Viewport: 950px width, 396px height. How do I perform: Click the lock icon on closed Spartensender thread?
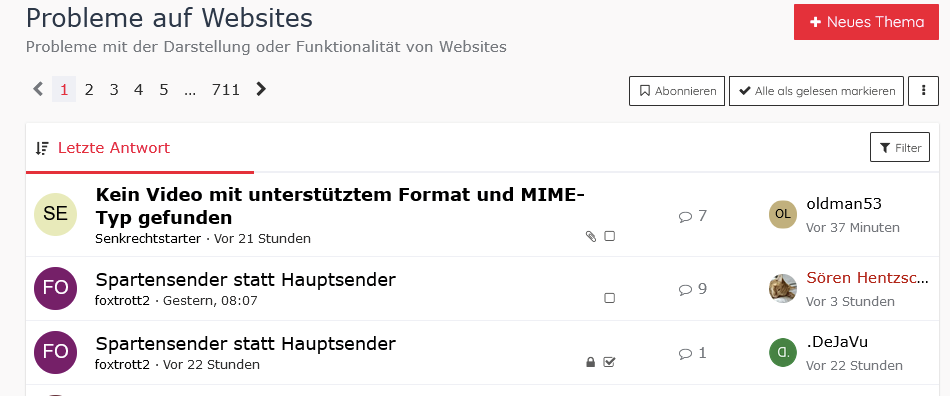(x=591, y=362)
